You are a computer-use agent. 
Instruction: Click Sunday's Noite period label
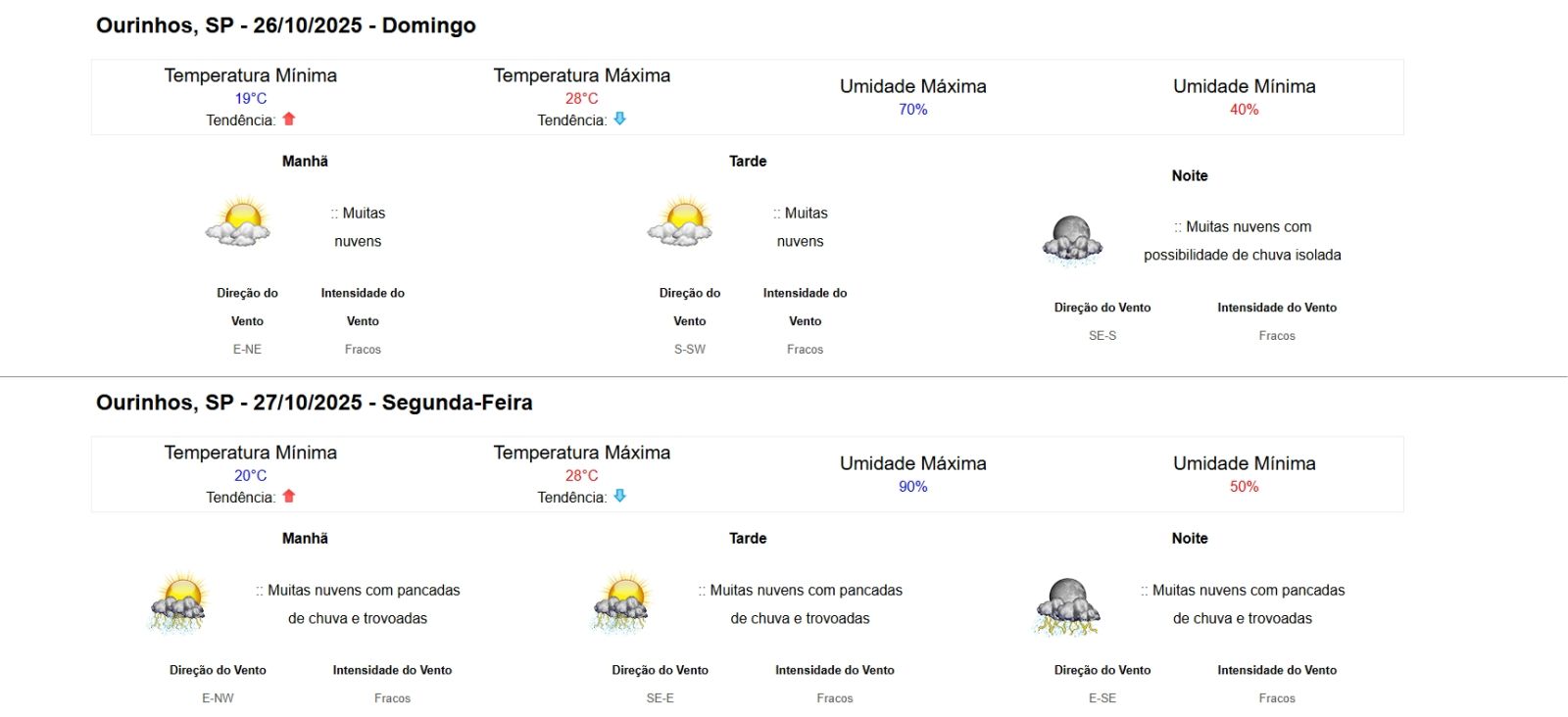coord(1190,176)
